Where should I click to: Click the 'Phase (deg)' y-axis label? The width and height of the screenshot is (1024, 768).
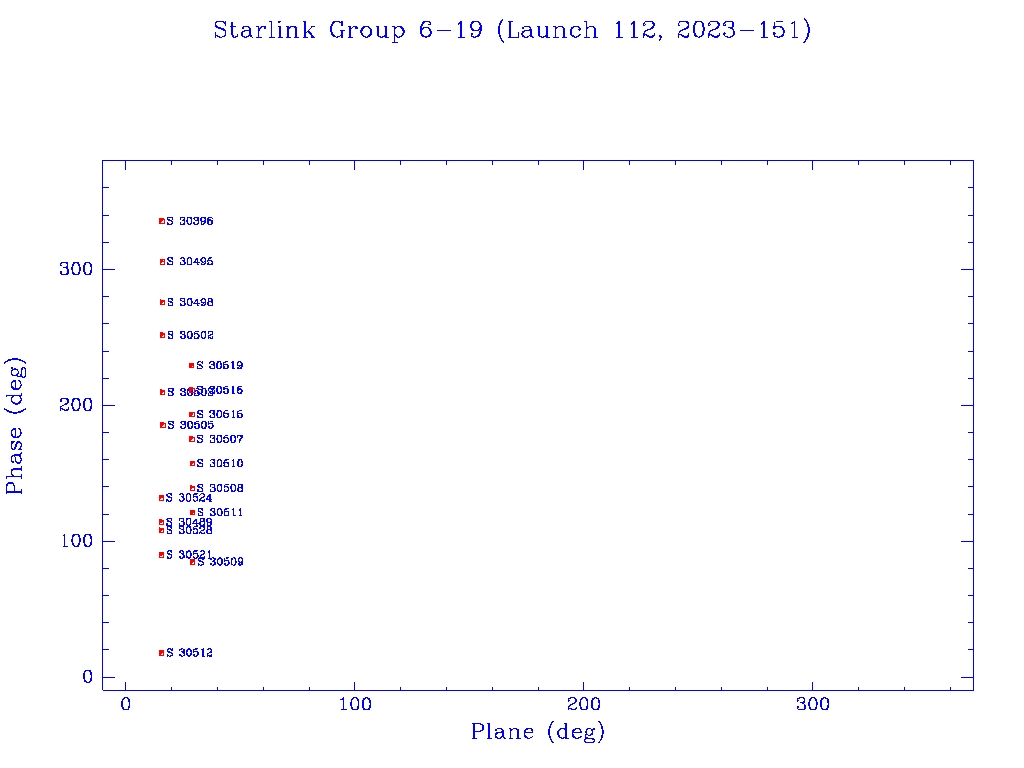point(15,425)
